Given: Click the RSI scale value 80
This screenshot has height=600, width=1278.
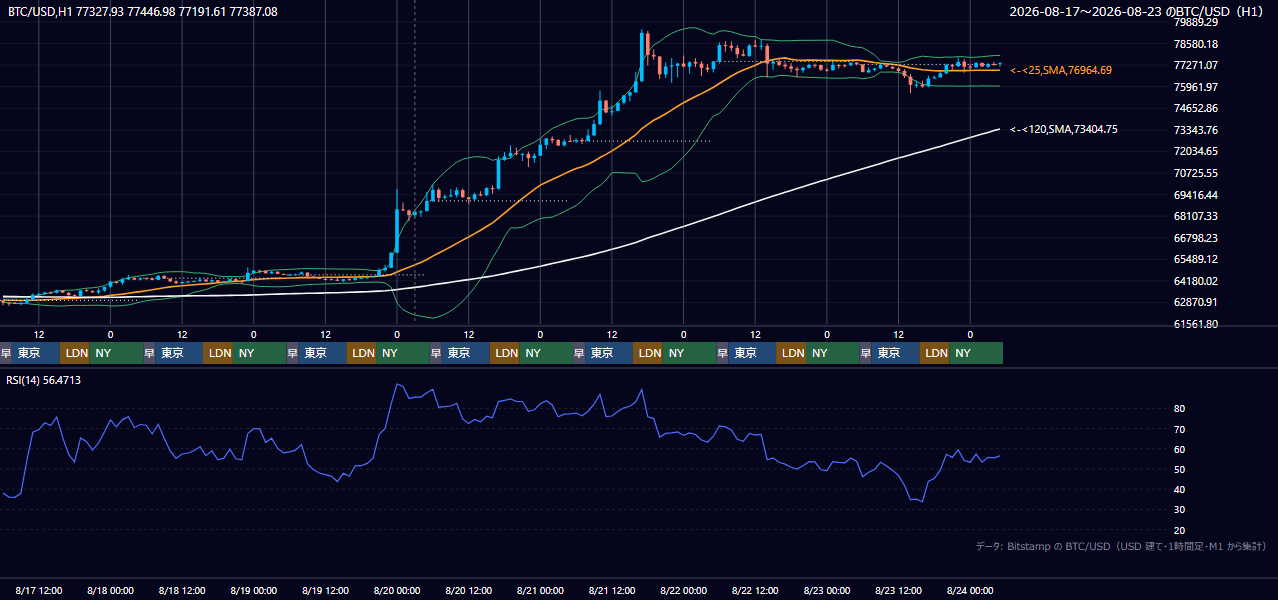Looking at the screenshot, I should click(1179, 409).
